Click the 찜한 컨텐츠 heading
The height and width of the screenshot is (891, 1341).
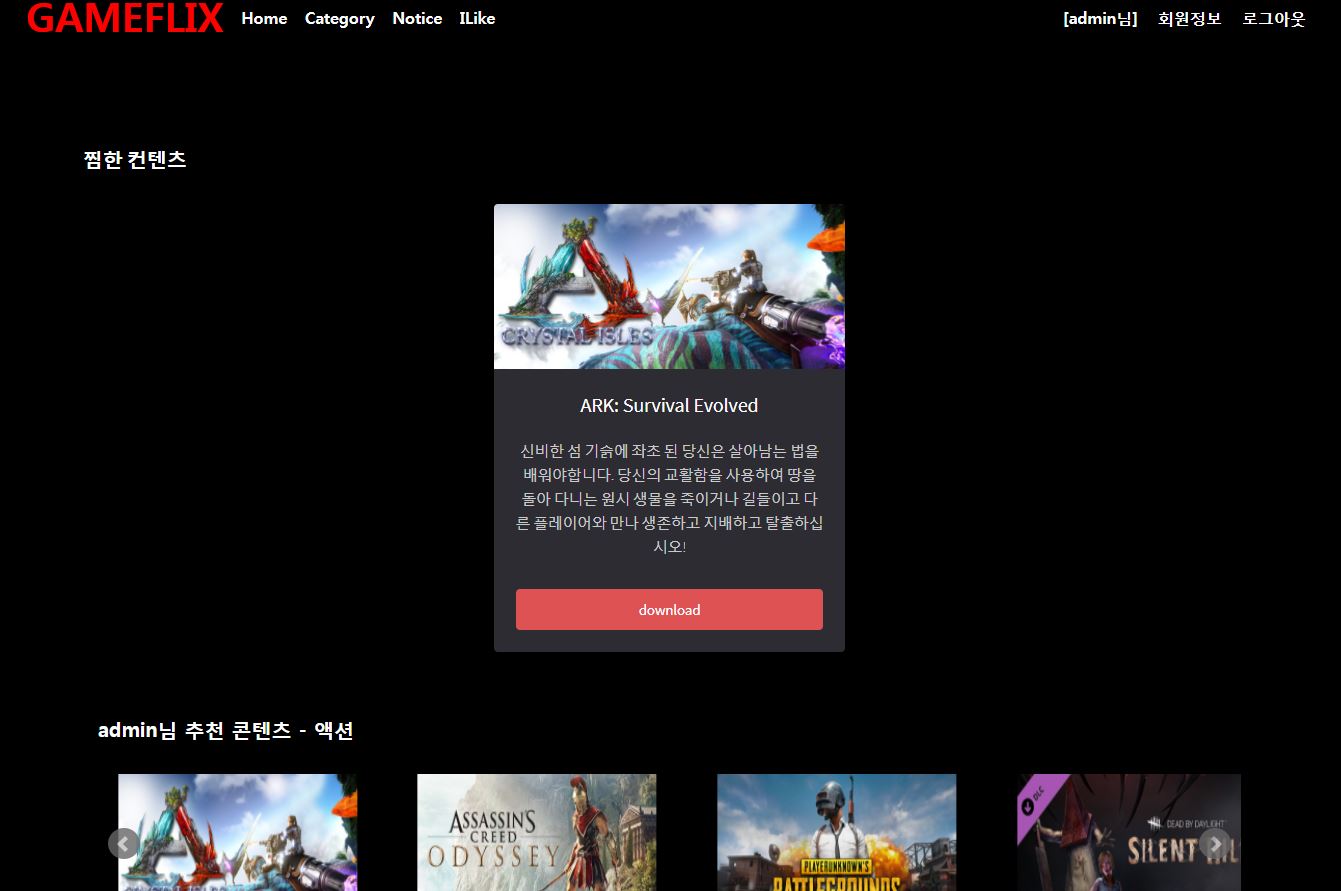[x=135, y=159]
